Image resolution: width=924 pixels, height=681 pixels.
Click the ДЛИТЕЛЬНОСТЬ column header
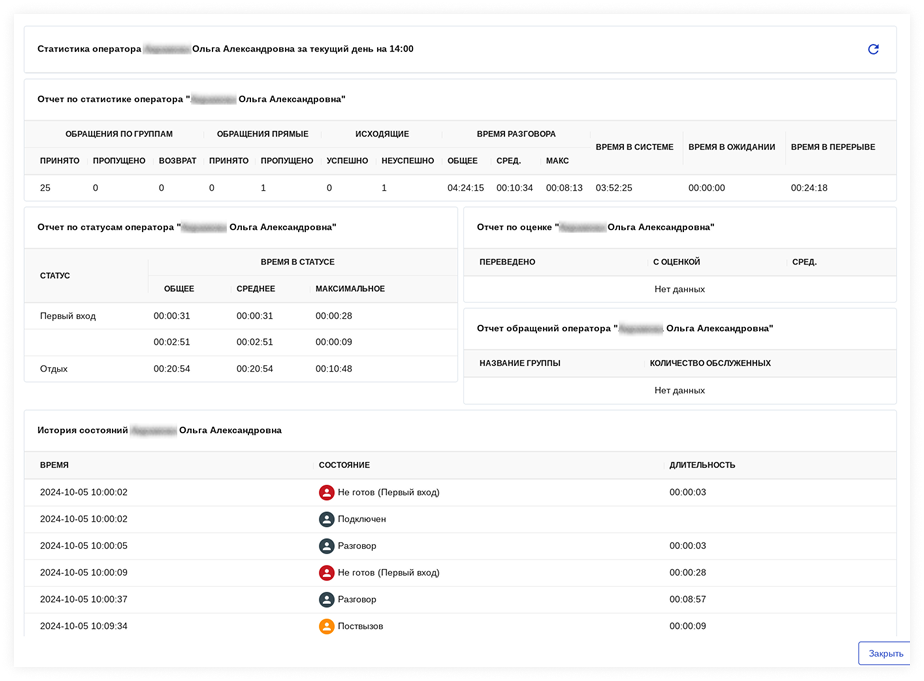click(x=702, y=465)
